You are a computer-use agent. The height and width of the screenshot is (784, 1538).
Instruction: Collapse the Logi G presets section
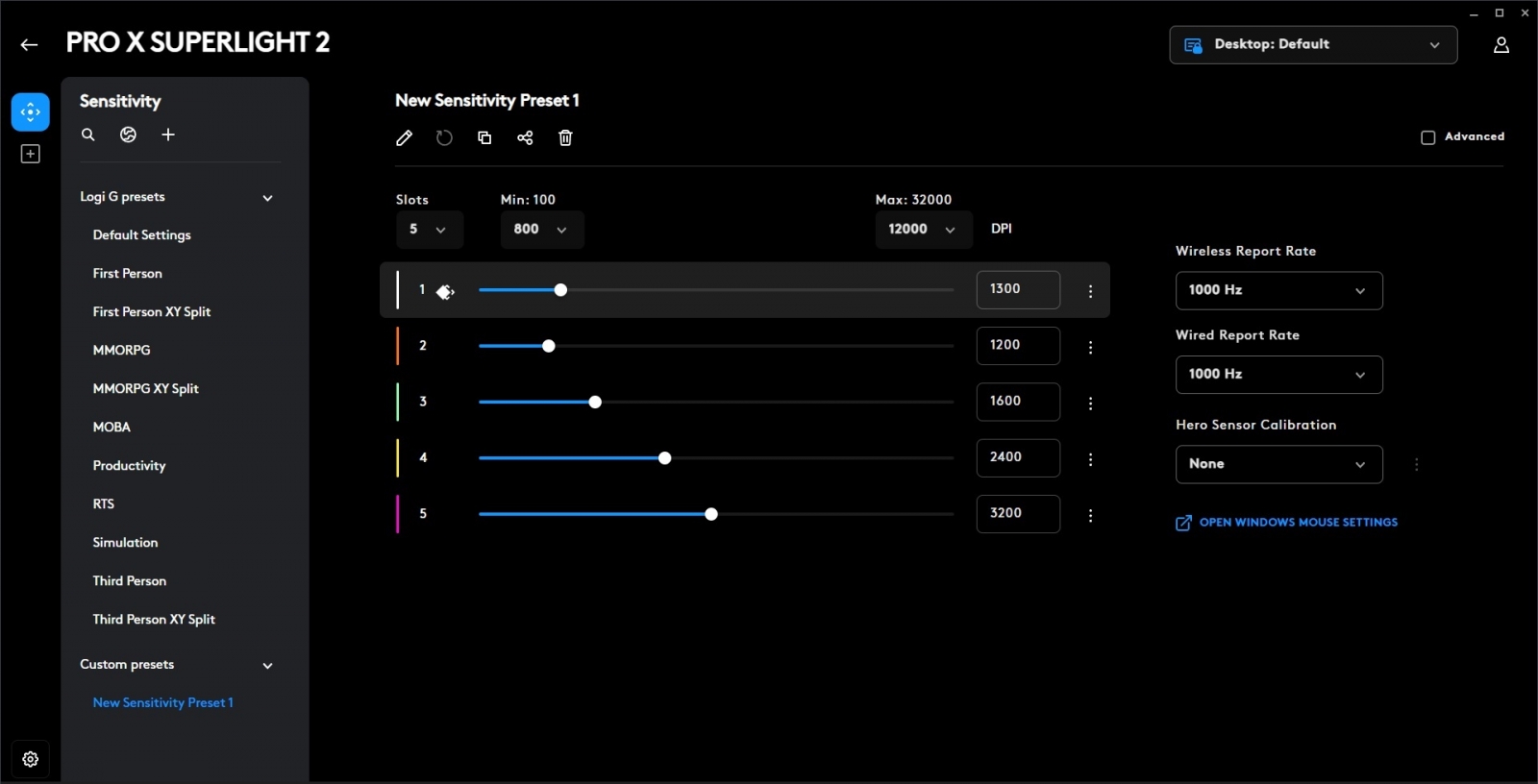267,198
